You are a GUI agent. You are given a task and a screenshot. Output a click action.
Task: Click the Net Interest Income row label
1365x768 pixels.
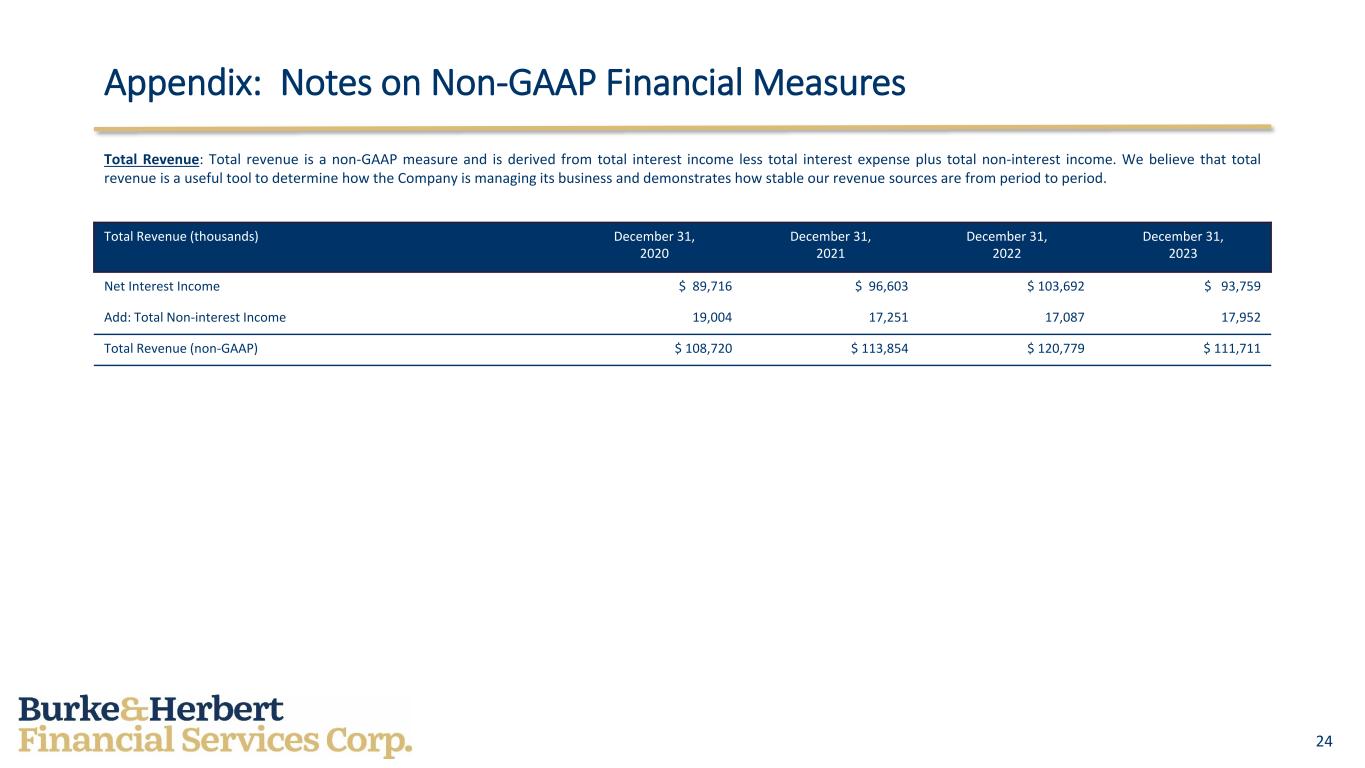click(x=162, y=286)
